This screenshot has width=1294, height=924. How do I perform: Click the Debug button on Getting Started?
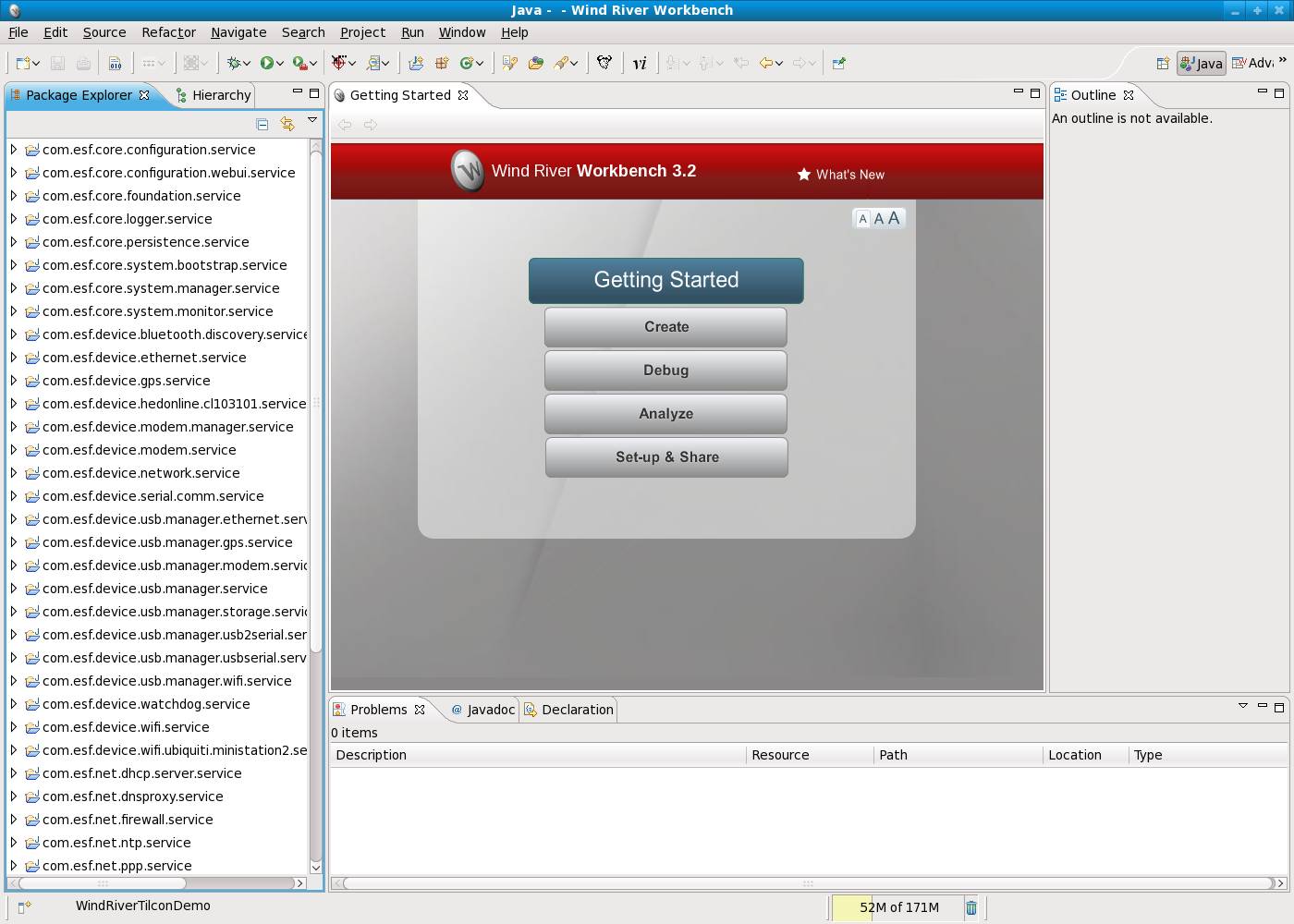click(x=665, y=371)
